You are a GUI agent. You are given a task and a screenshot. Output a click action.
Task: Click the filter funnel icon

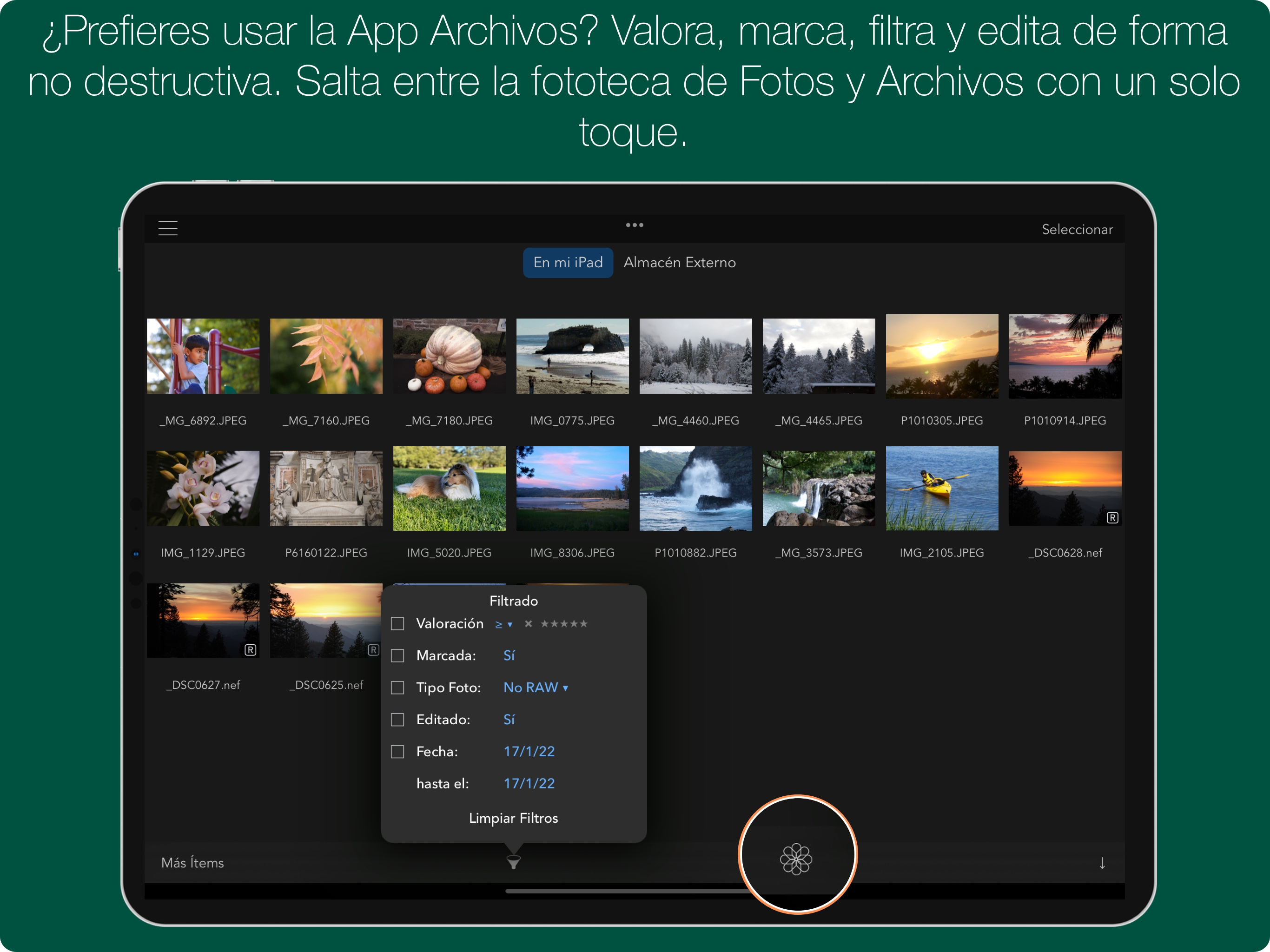(513, 862)
